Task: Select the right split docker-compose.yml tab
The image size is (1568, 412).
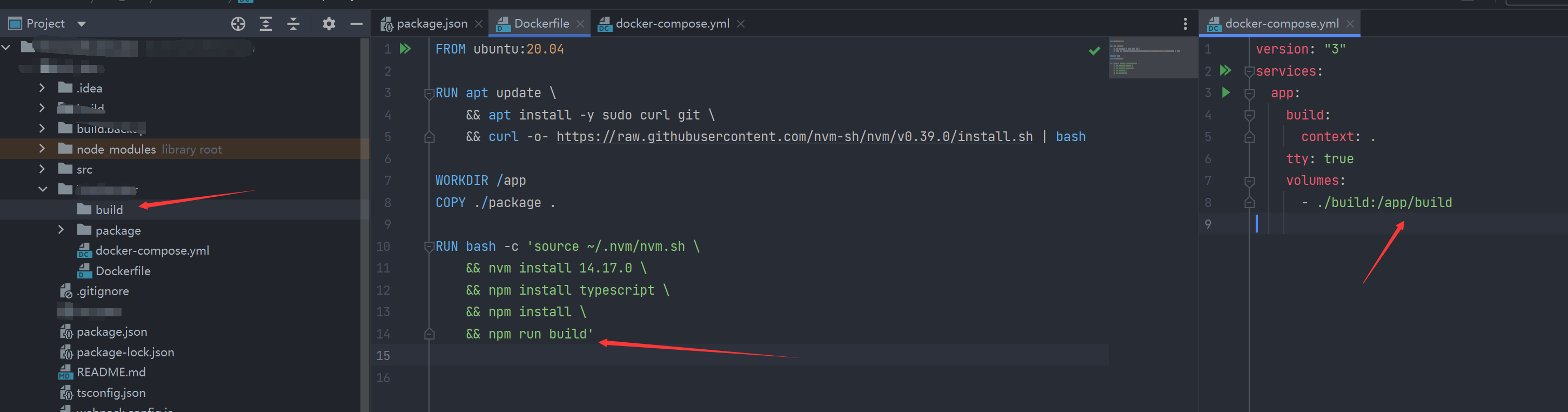Action: pyautogui.click(x=1281, y=23)
